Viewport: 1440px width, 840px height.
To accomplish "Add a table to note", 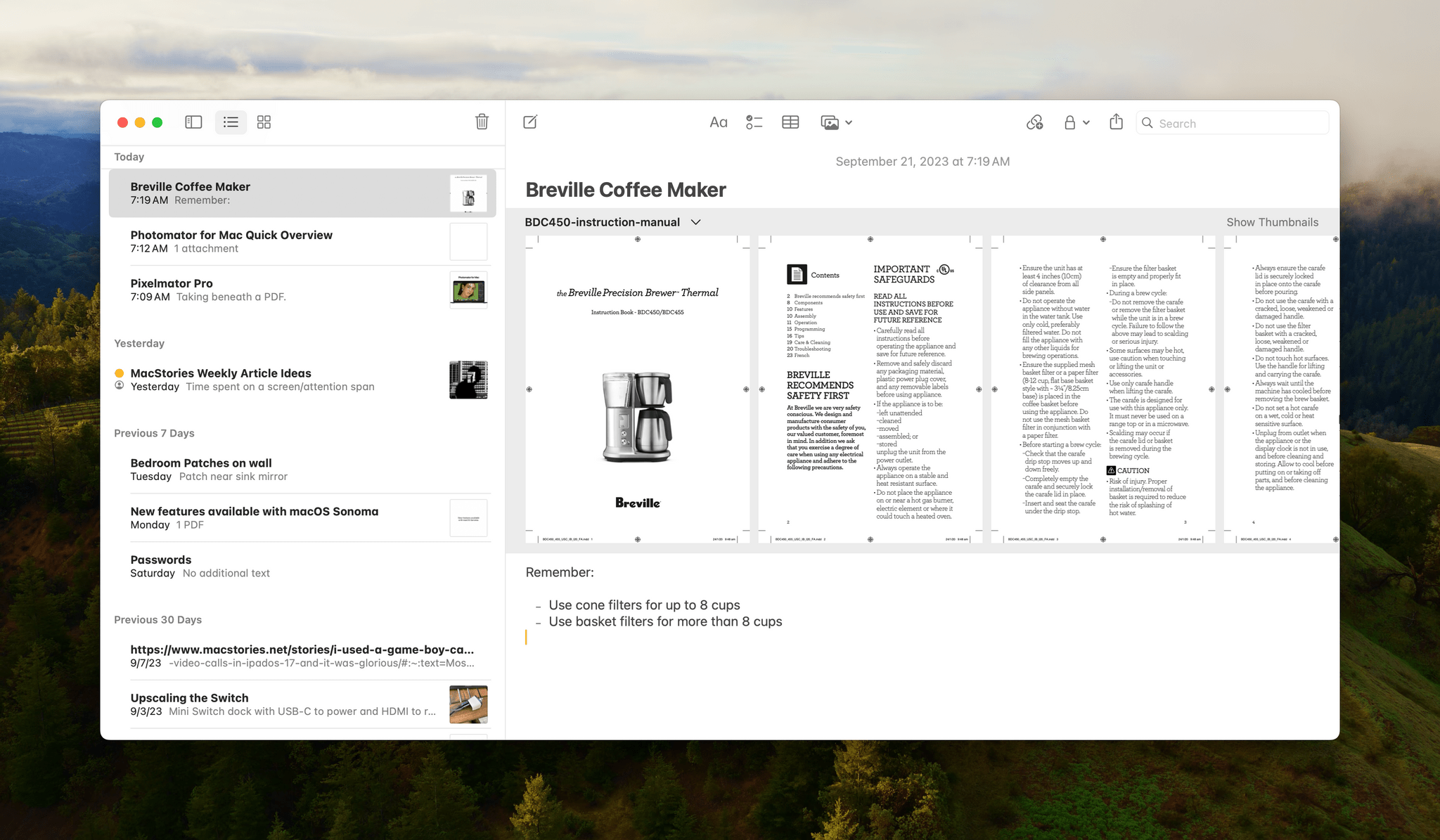I will 790,122.
